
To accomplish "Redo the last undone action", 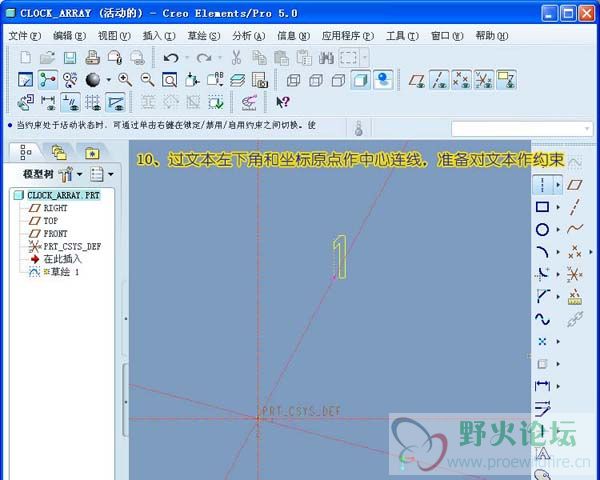I will 204,58.
